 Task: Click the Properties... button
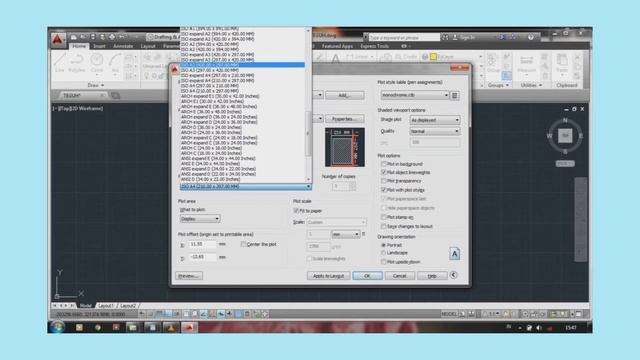[344, 119]
